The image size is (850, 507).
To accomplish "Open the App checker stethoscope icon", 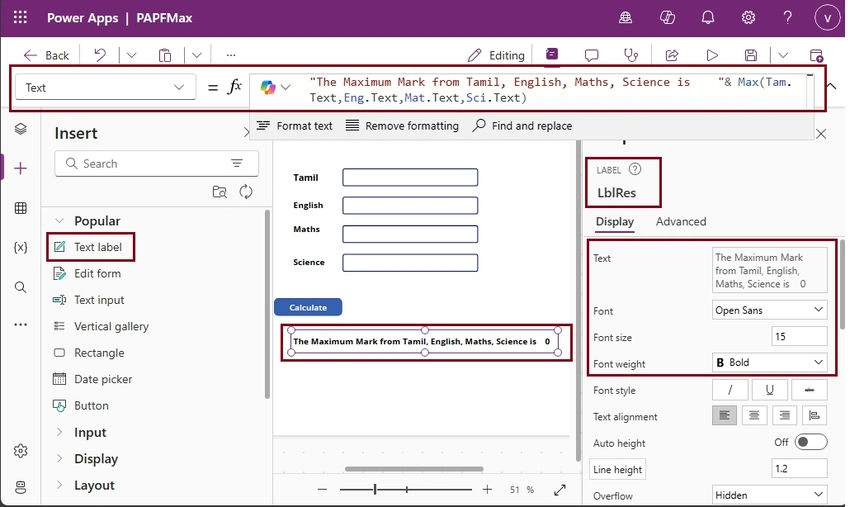I will point(631,55).
